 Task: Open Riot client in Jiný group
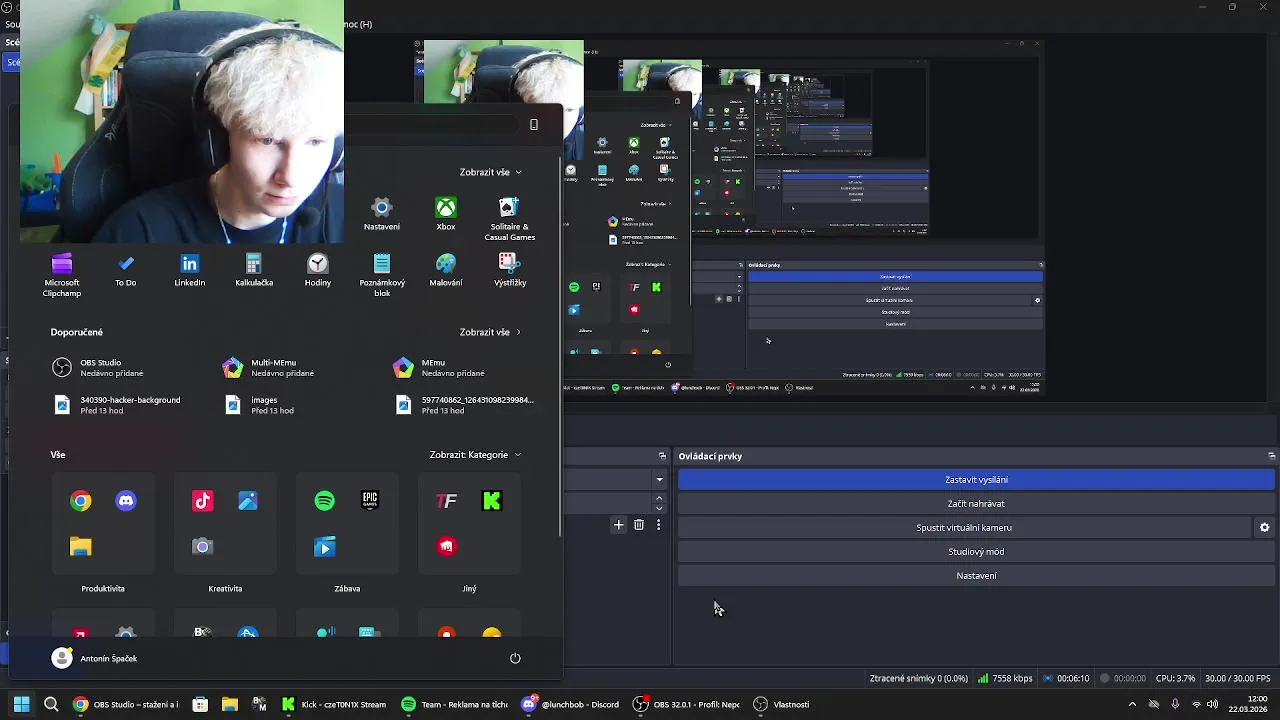click(x=447, y=546)
